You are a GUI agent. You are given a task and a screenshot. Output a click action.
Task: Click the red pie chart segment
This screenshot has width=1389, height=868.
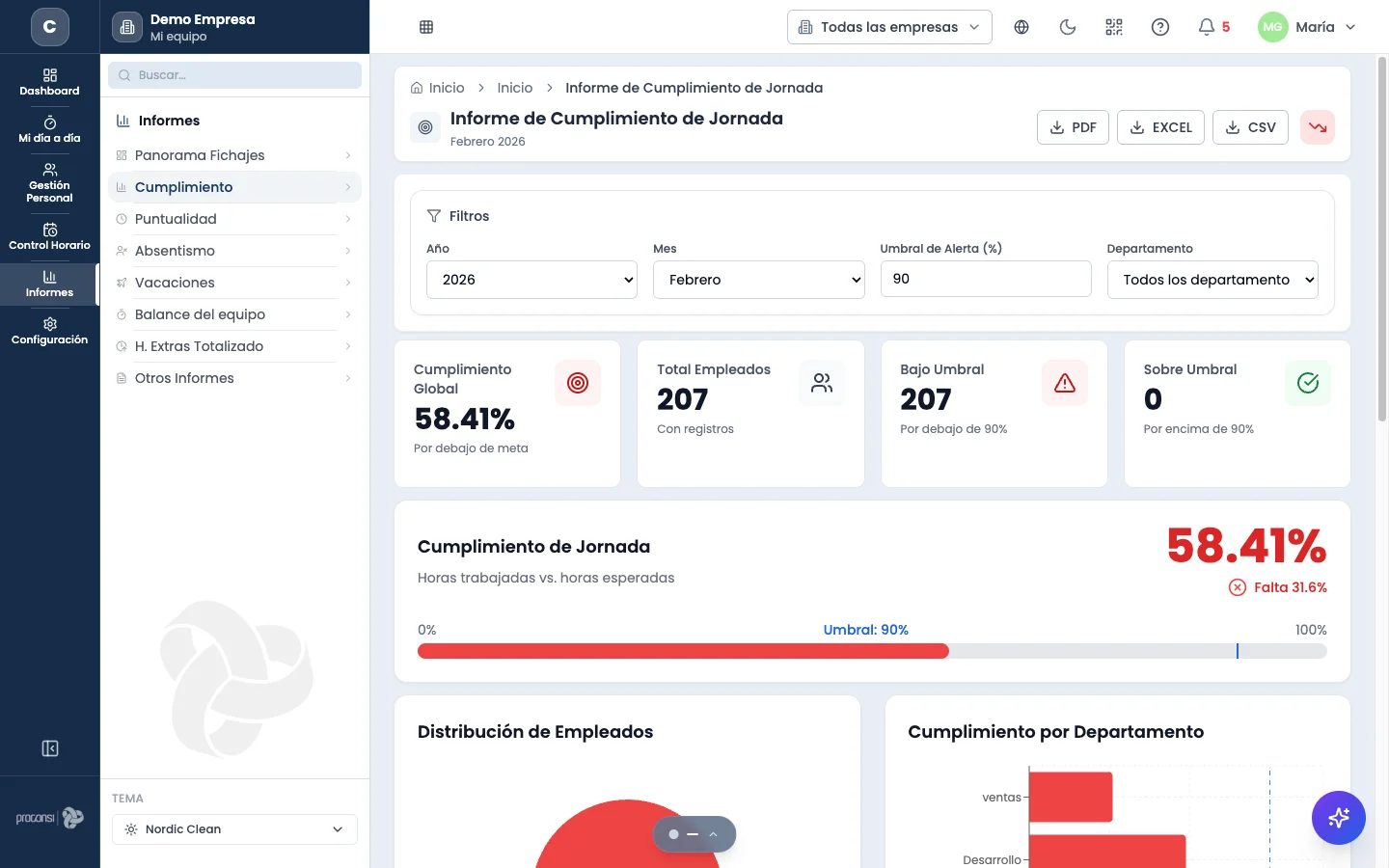coord(627,835)
